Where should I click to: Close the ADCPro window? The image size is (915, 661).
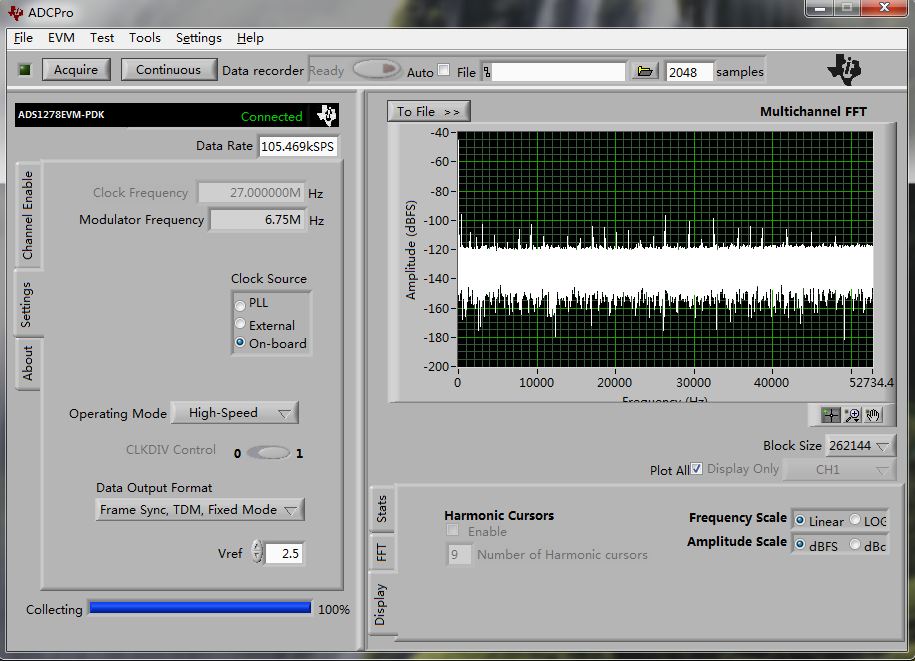[884, 8]
